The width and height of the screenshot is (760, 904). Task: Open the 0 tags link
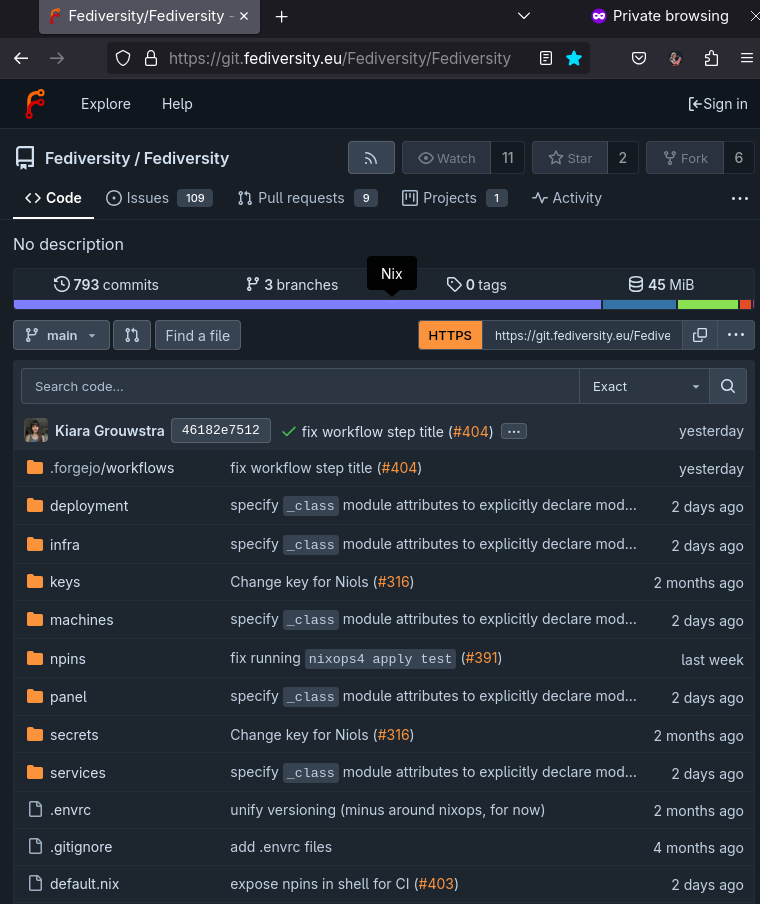click(x=476, y=285)
